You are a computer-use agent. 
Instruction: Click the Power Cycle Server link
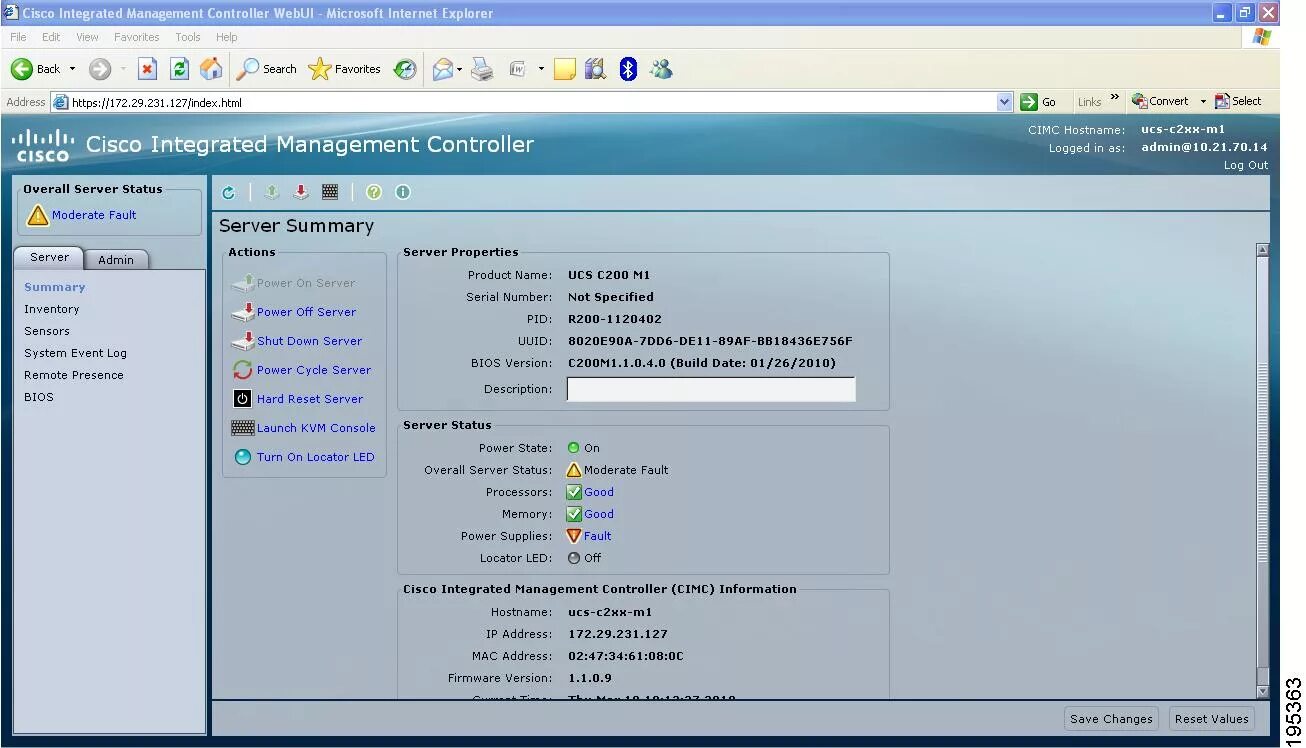pyautogui.click(x=314, y=370)
